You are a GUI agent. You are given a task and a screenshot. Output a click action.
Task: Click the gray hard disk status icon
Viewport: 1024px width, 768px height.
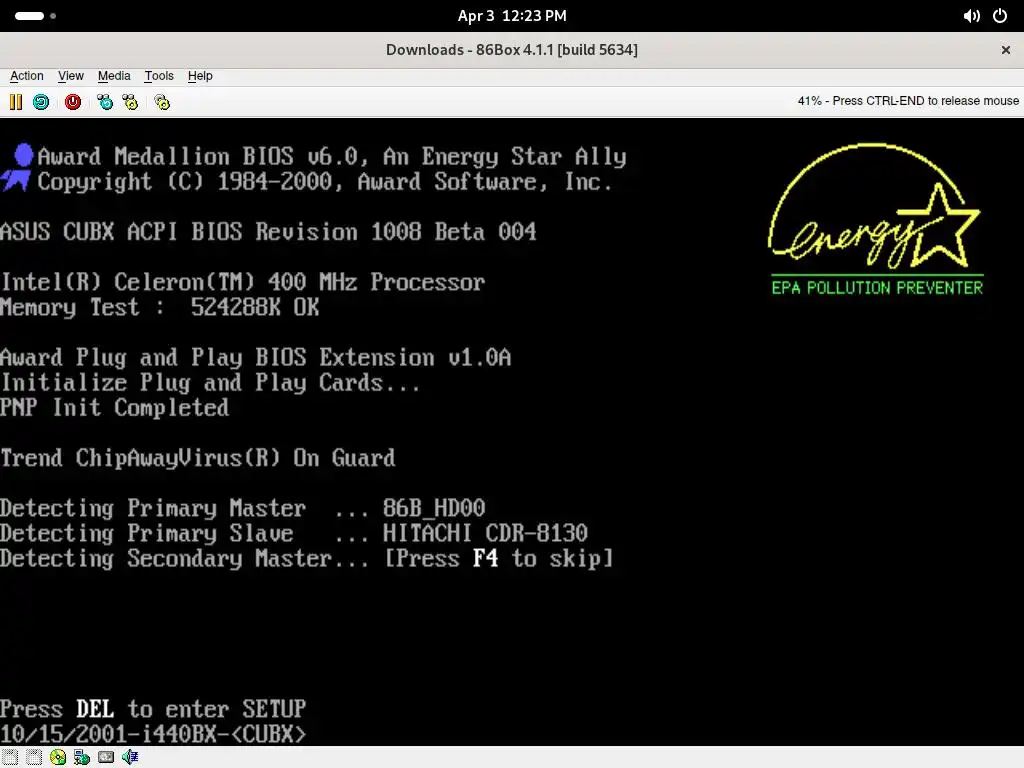tap(106, 757)
